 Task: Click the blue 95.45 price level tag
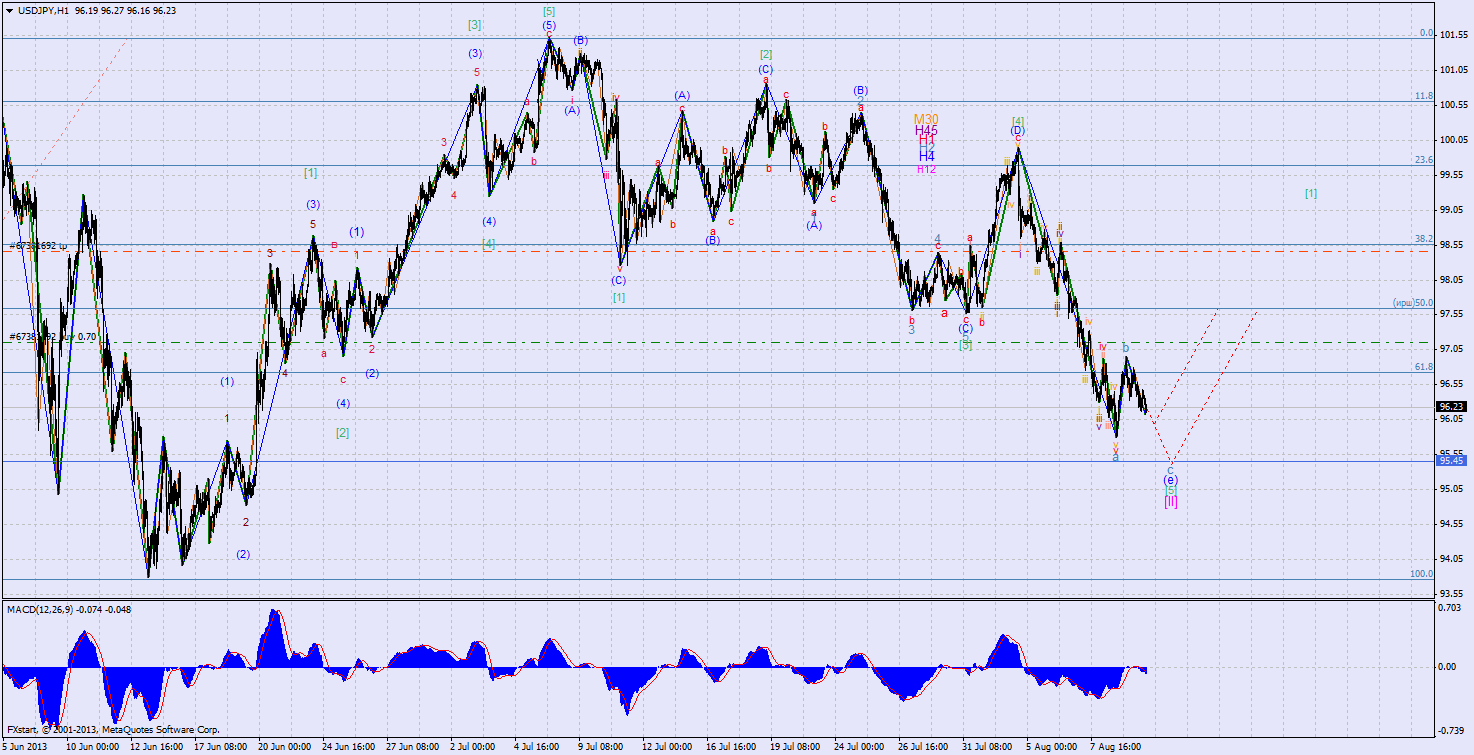(1451, 461)
